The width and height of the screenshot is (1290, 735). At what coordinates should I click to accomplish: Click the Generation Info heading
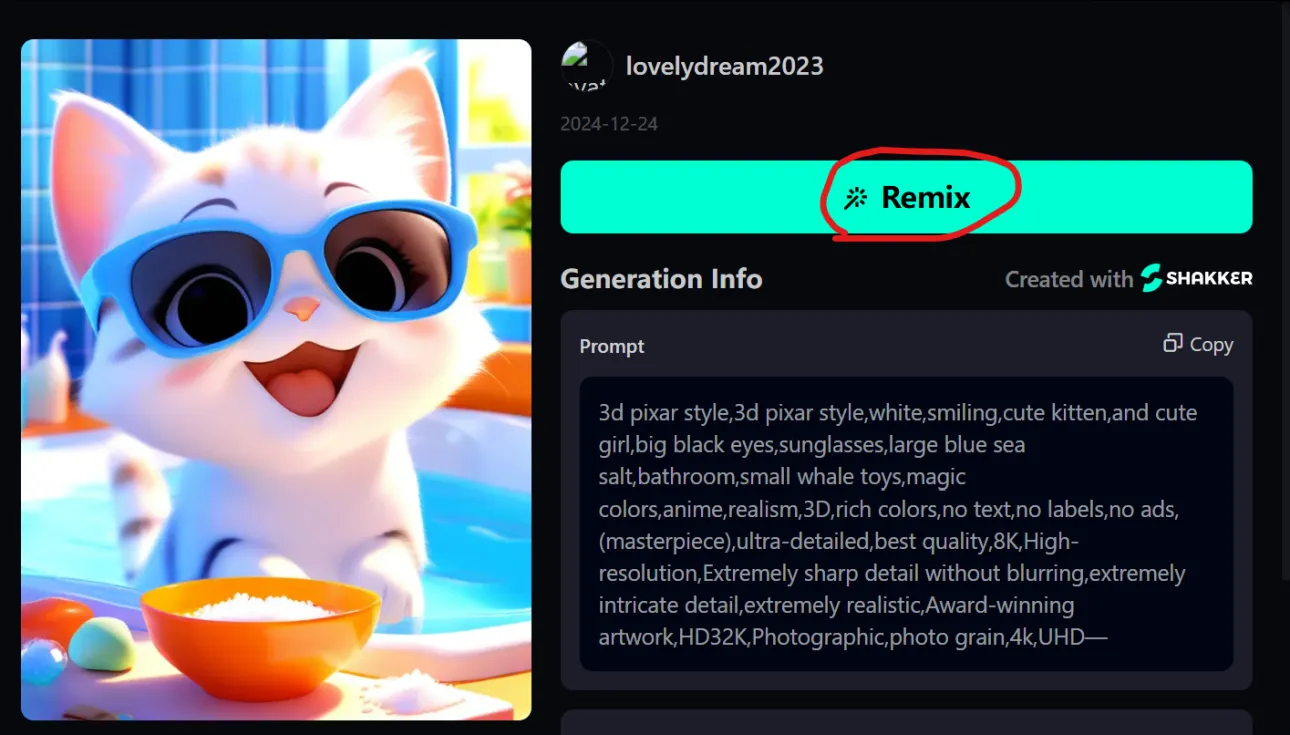coord(661,278)
